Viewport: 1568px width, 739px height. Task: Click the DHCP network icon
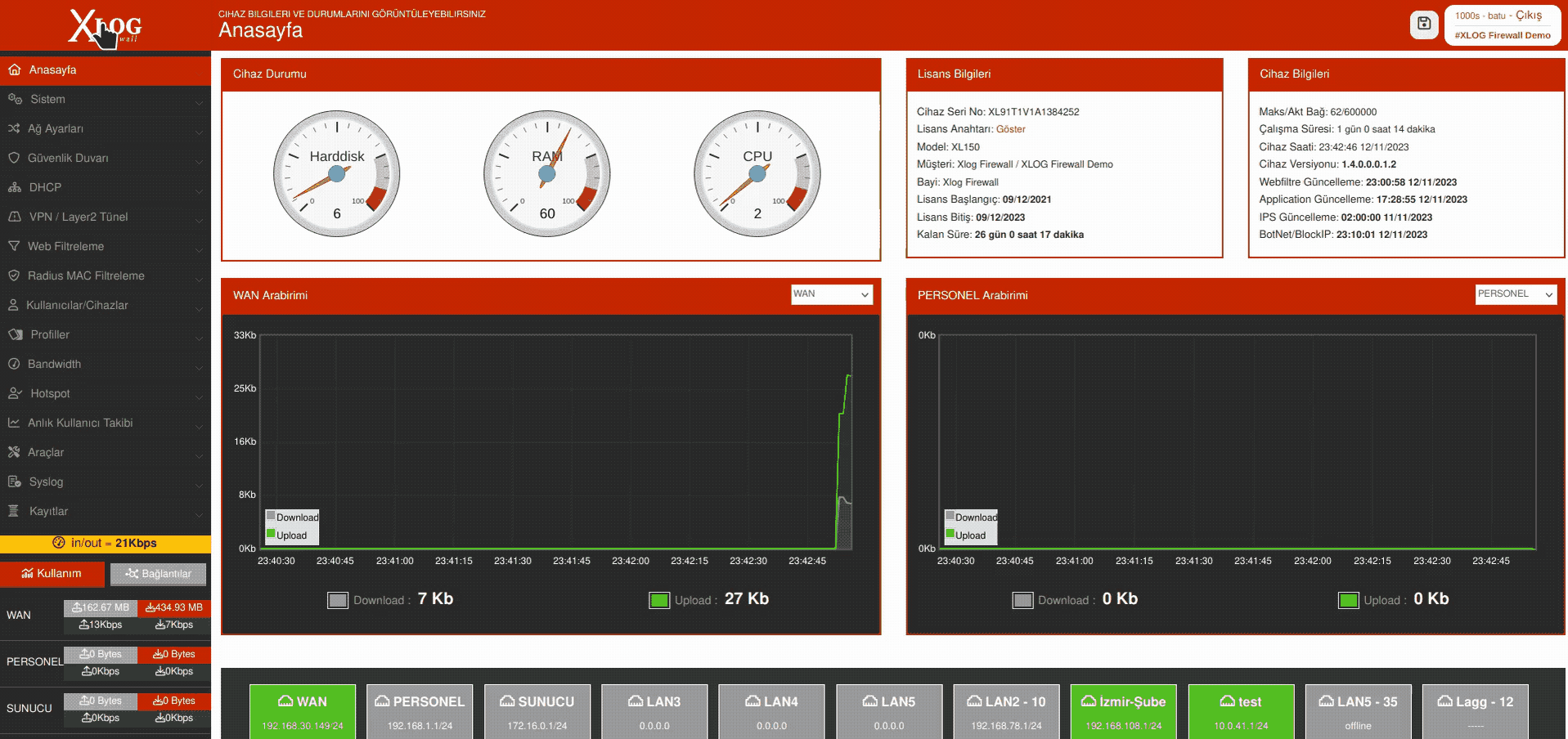[x=15, y=187]
